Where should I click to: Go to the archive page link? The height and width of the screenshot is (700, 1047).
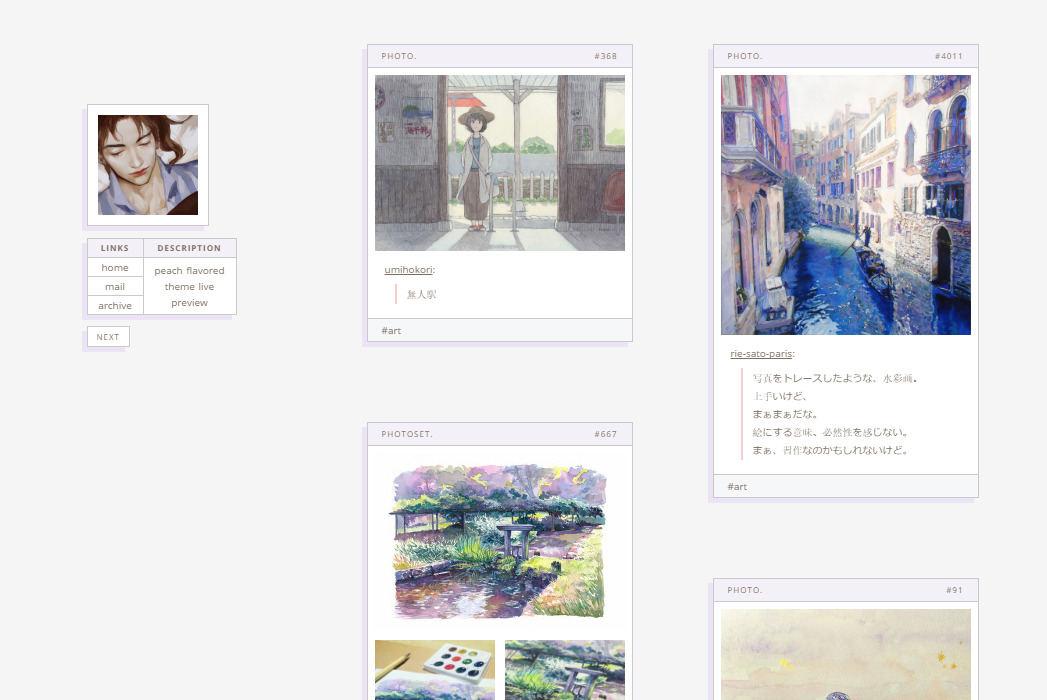pos(115,306)
